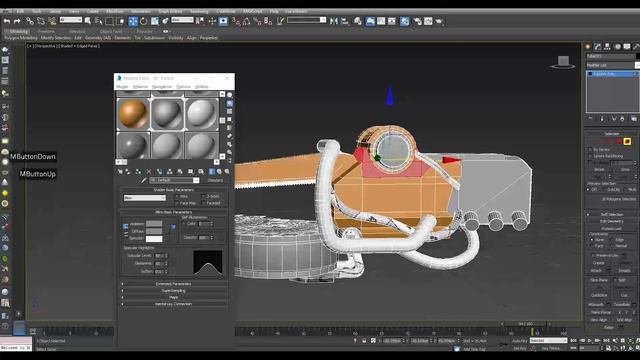The image size is (640, 360).
Task: Click the Select and Place icon
Action: point(165,21)
